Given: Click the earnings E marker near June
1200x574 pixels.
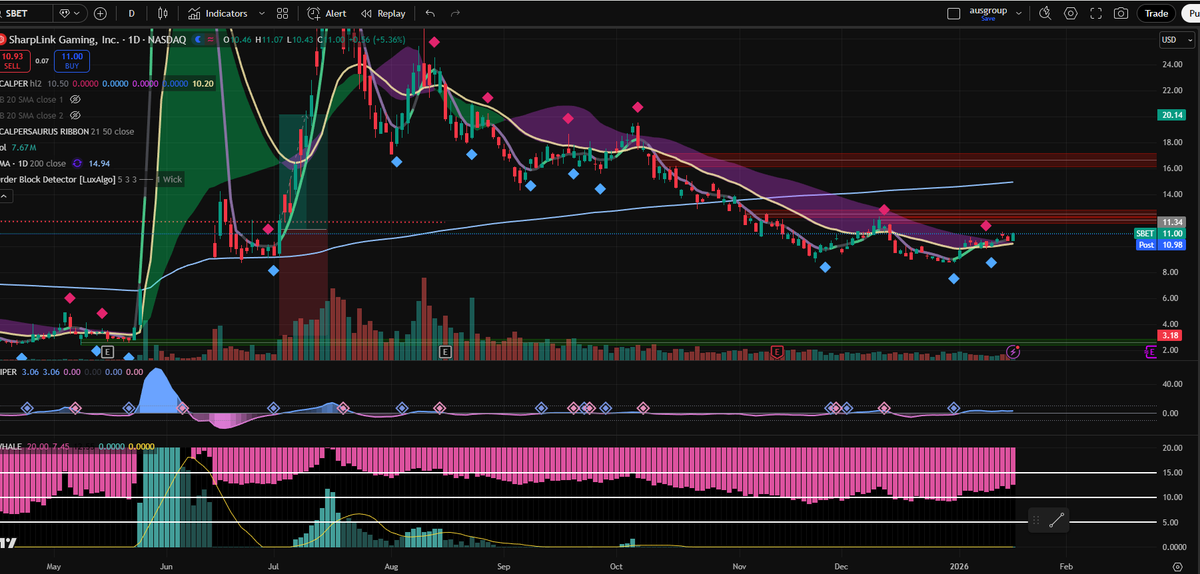Looking at the screenshot, I should point(108,352).
